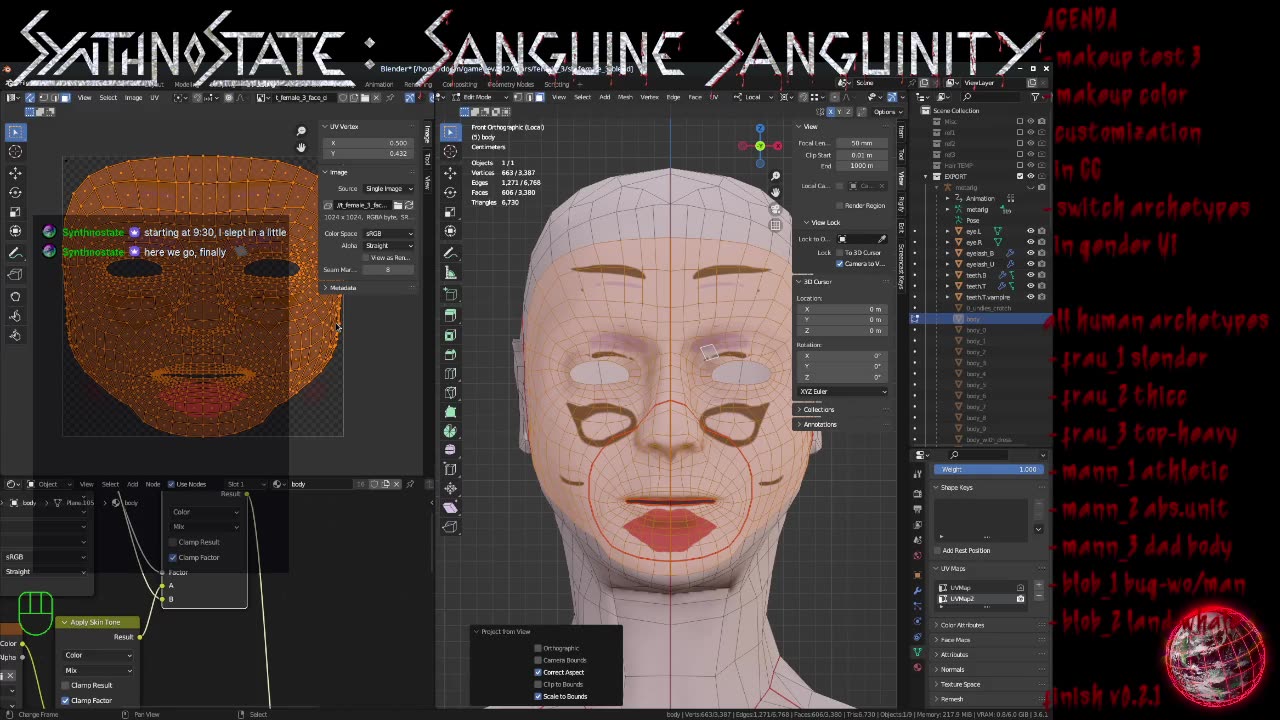The height and width of the screenshot is (720, 1280).
Task: Select the 3D viewport Scale tool
Action: tap(450, 212)
